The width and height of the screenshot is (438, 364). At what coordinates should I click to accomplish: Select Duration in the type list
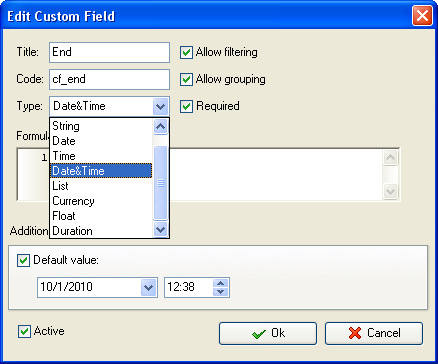101,231
